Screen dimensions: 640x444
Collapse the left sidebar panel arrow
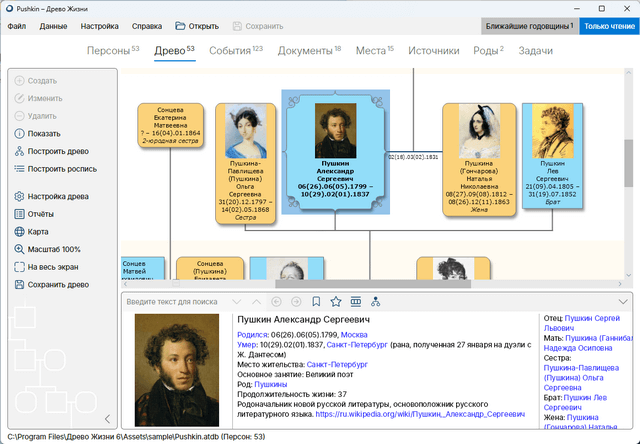[x=107, y=419]
